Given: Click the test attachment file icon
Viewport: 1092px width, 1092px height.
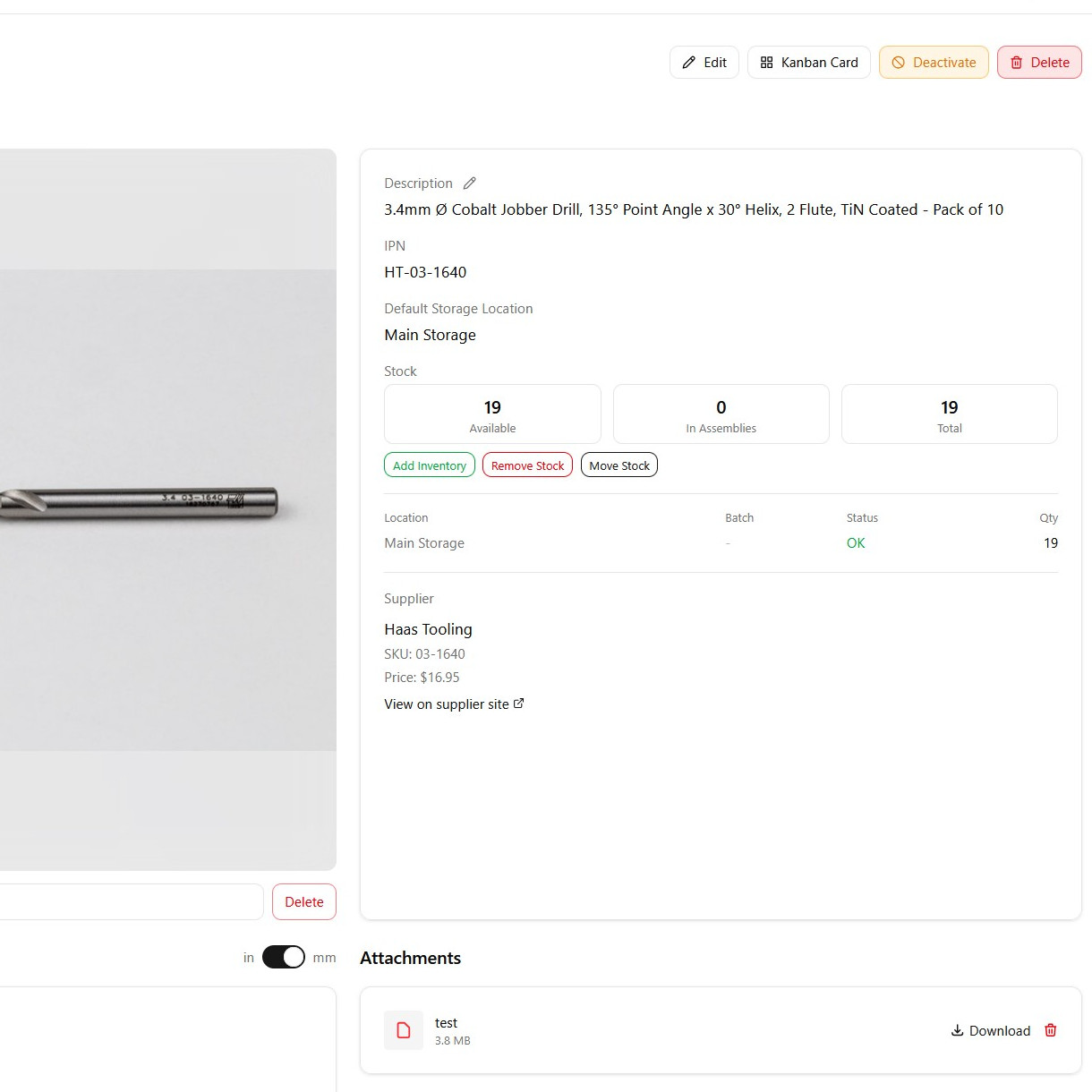Looking at the screenshot, I should [404, 1030].
